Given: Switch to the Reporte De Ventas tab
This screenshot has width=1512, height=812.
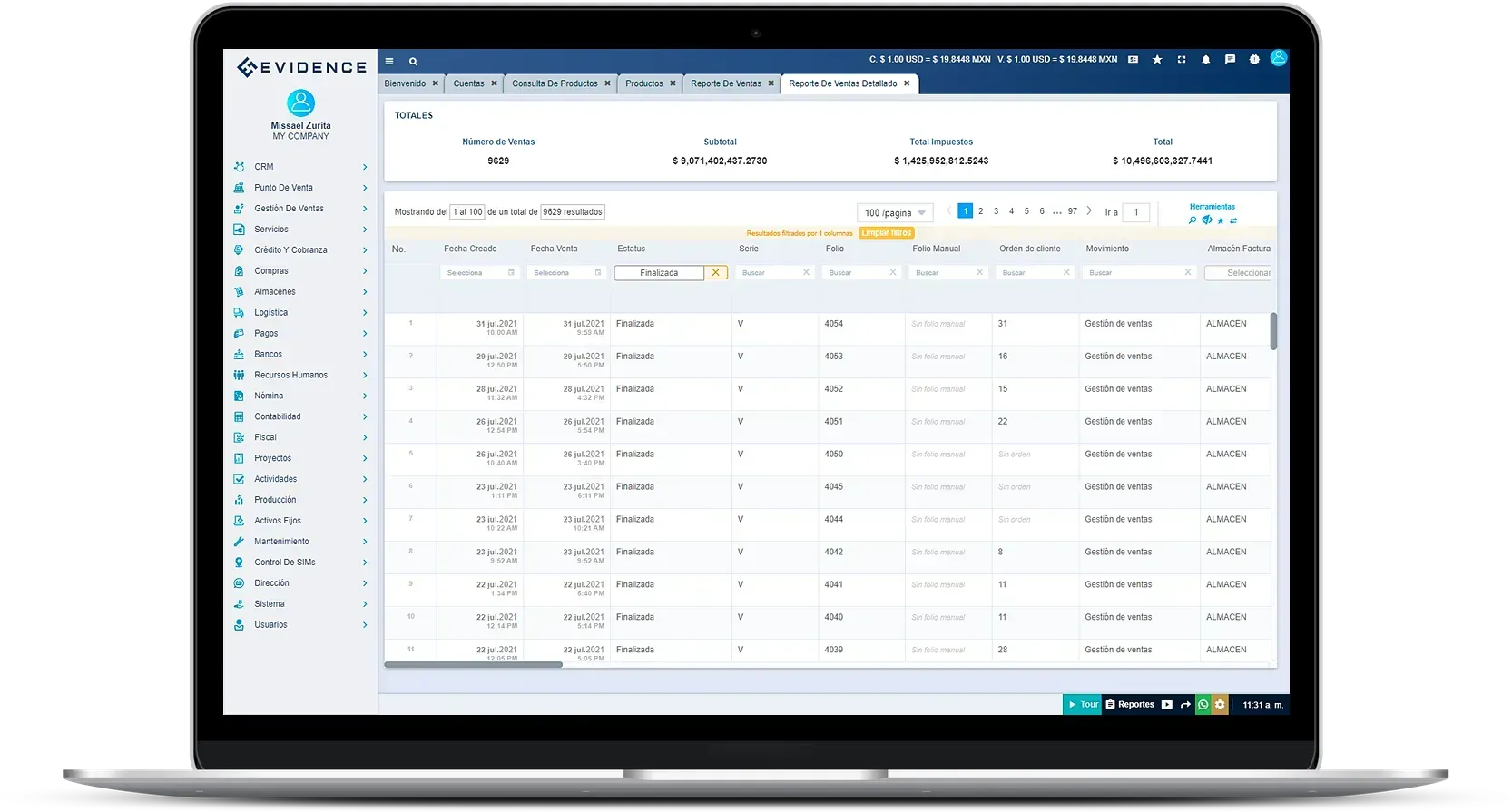Looking at the screenshot, I should (x=726, y=83).
